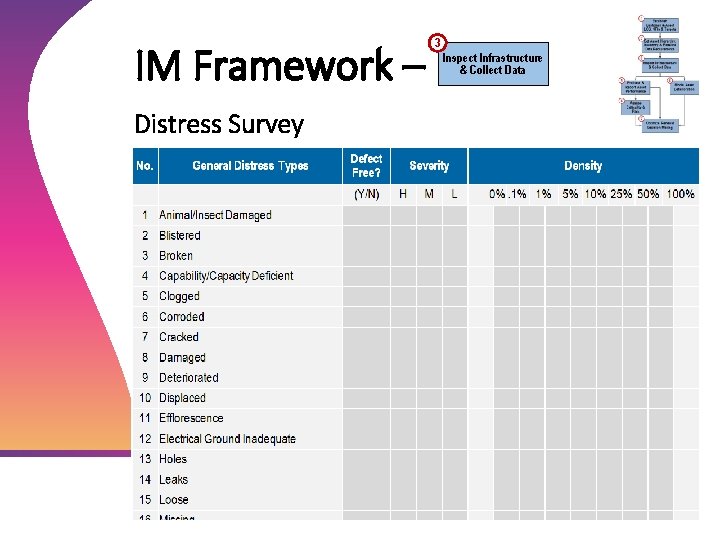Image resolution: width=720 pixels, height=540 pixels.
Task: Select the "Defect Free?" column header
Action: coord(366,166)
